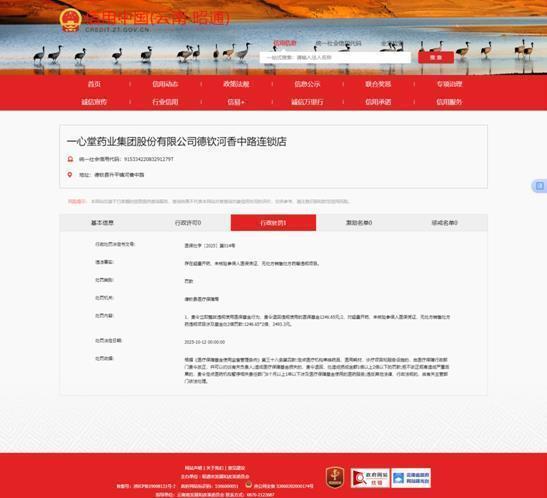Screen dimensions: 547x498
Task: Click the penalty document number value
Action: click(x=210, y=246)
